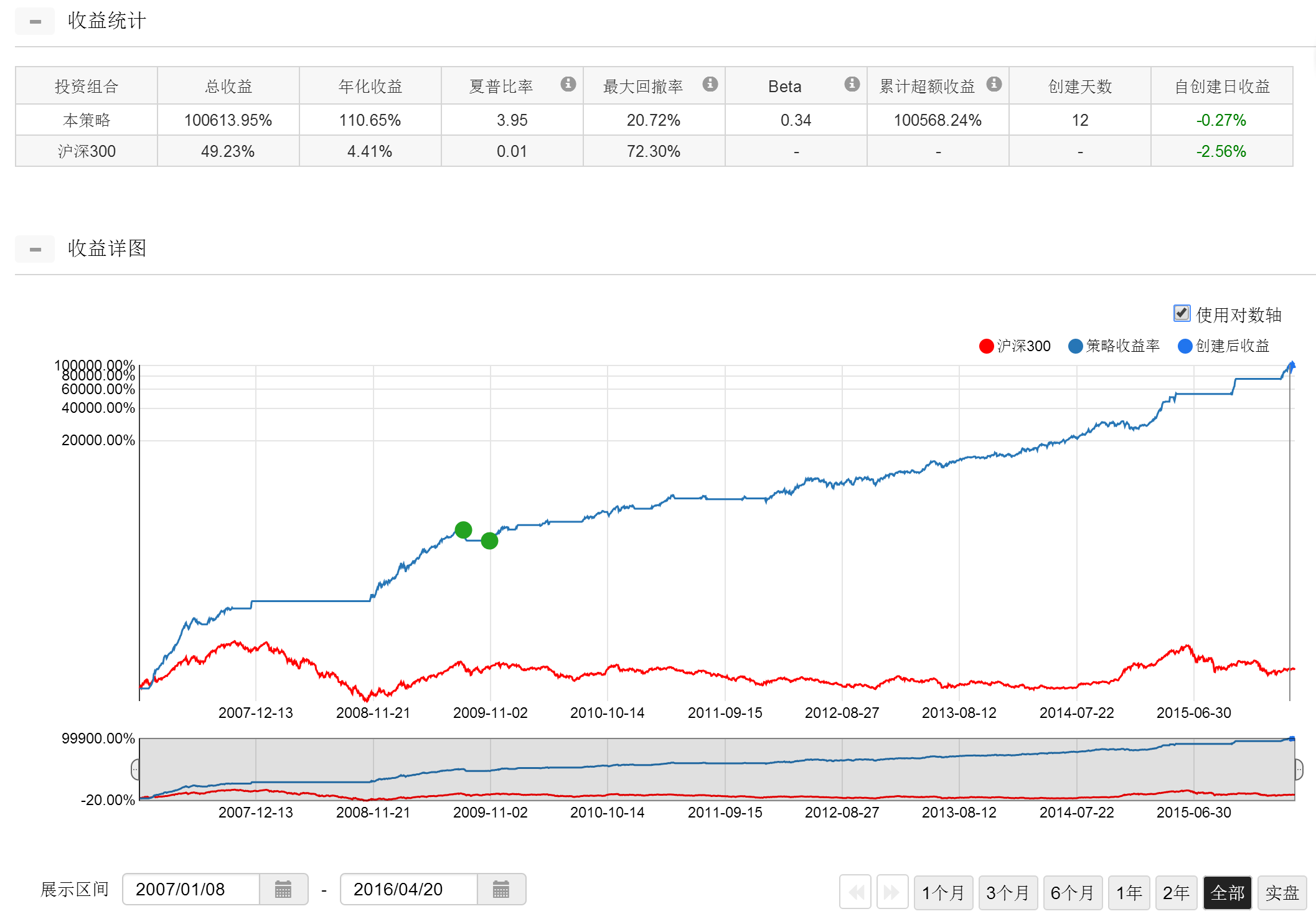Switch to 实盘 view
The width and height of the screenshot is (1316, 924).
1282,893
